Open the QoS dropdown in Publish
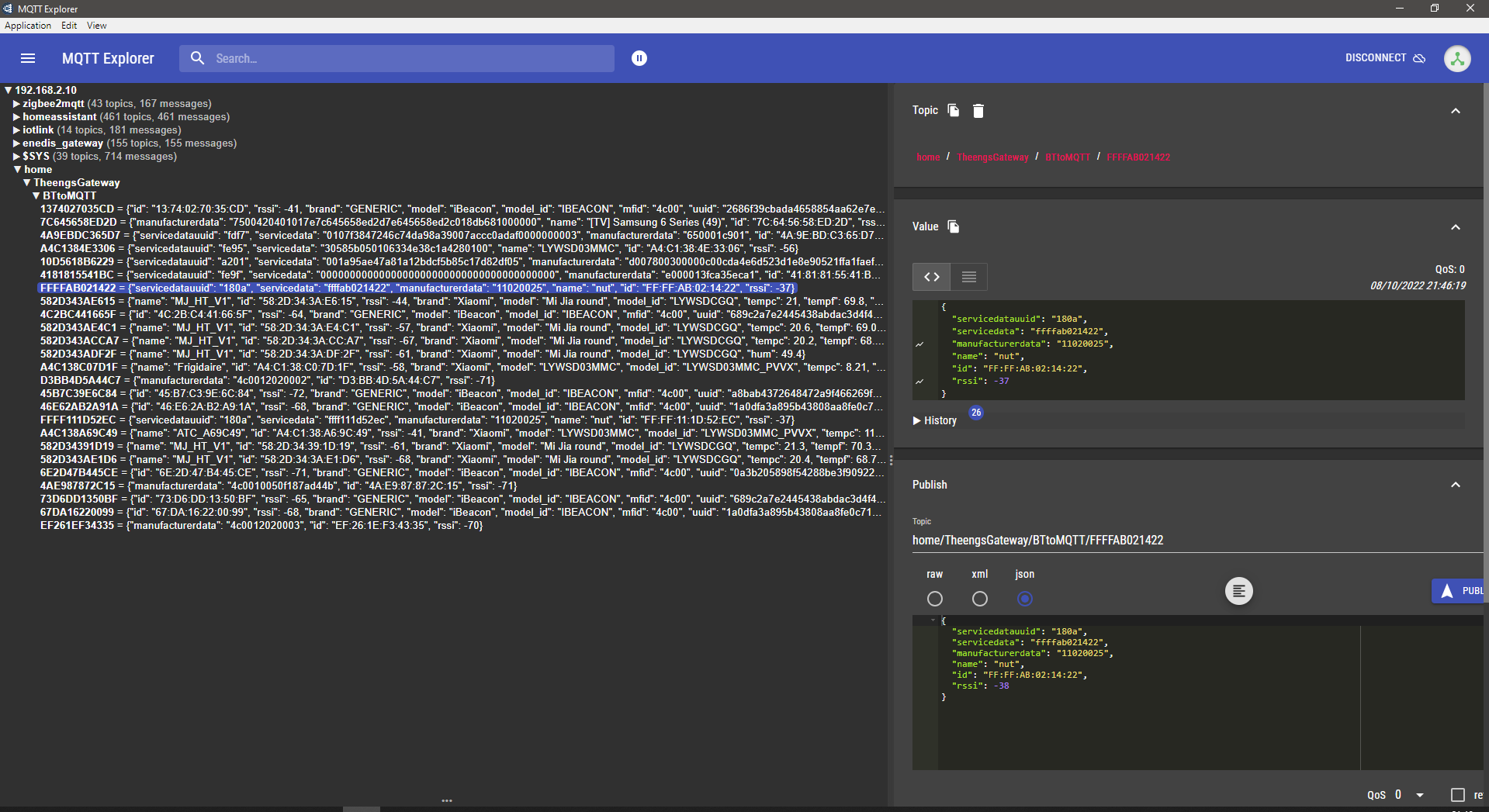Screen dimensions: 1489x812 (x=1419, y=795)
